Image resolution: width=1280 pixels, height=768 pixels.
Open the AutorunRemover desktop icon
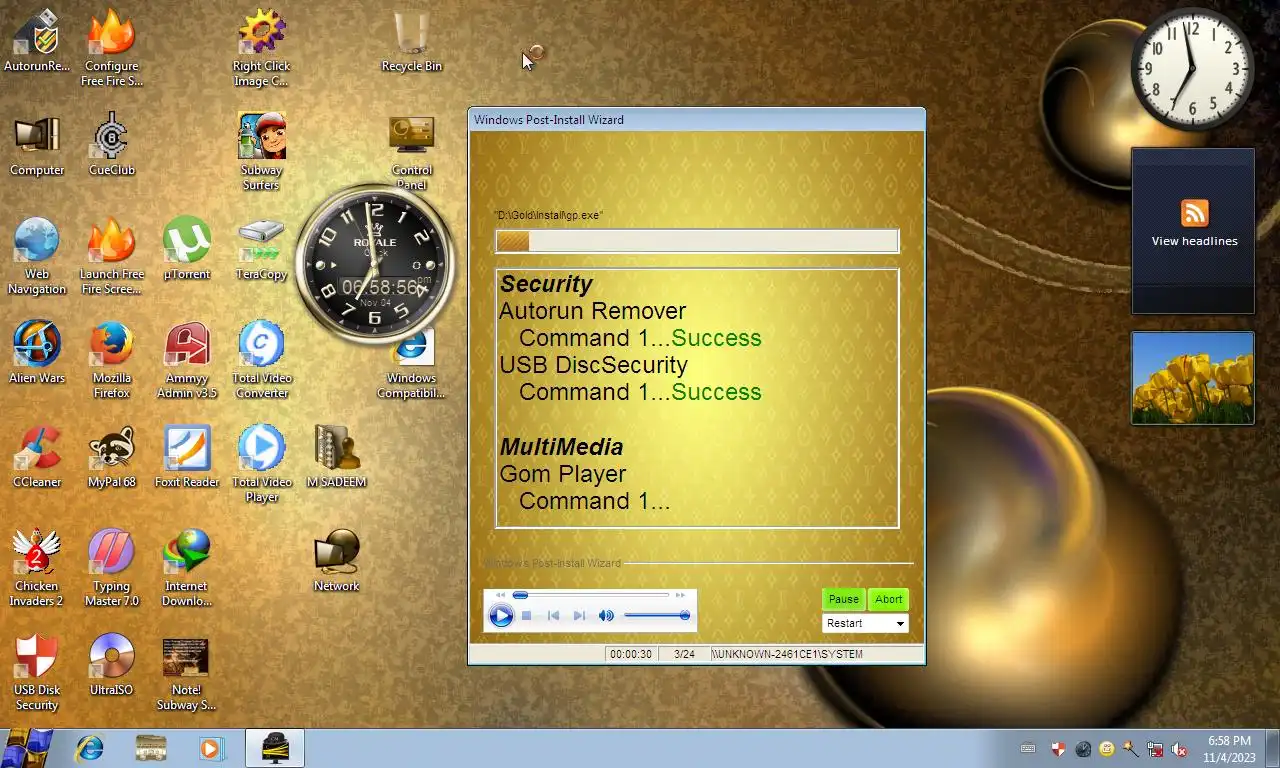point(37,42)
